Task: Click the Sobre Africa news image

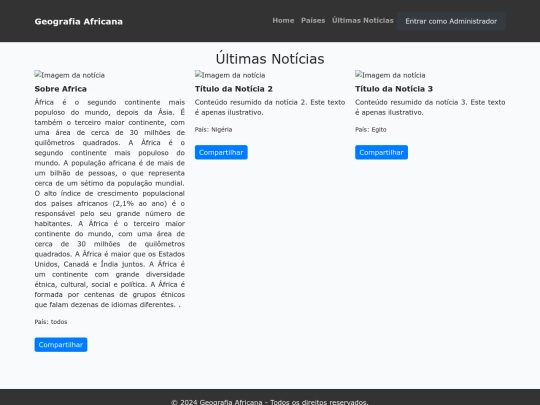Action: tap(70, 75)
